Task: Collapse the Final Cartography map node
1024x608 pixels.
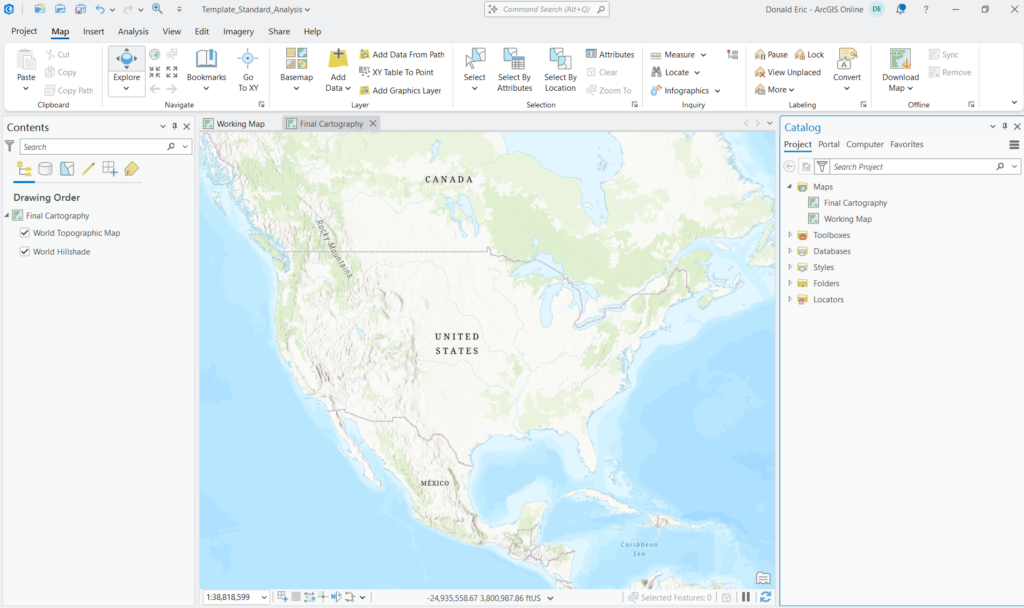Action: pos(8,215)
